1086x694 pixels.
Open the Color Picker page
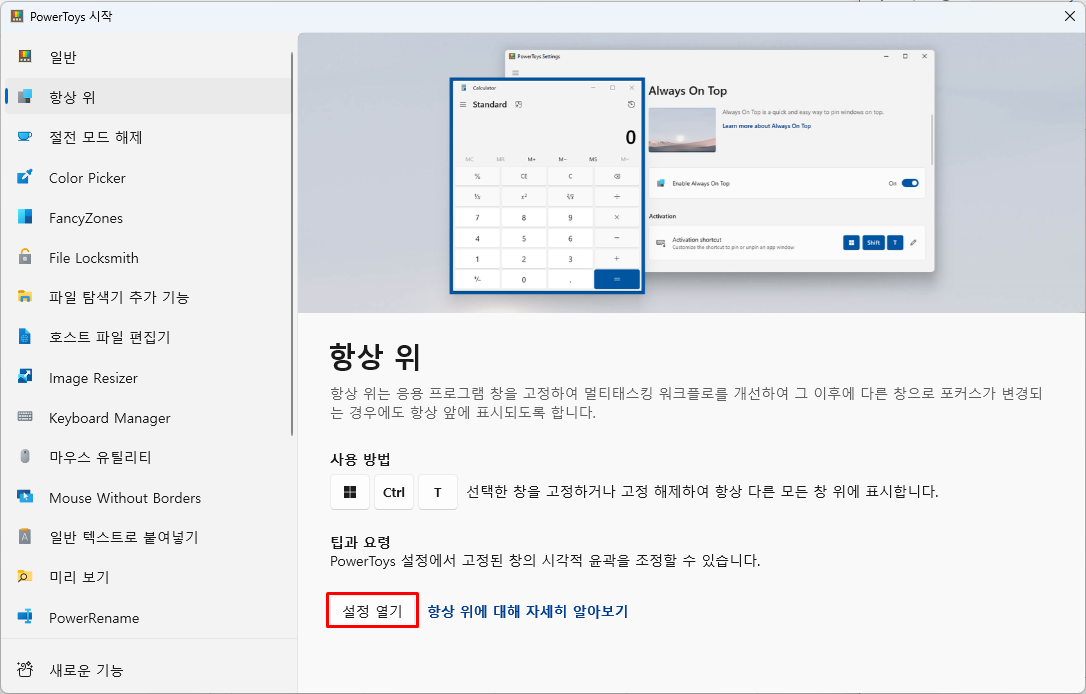click(x=148, y=177)
